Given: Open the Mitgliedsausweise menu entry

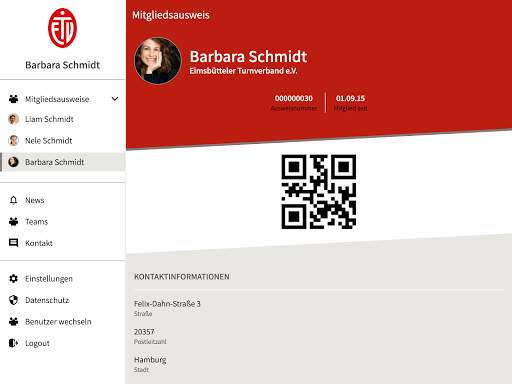Looking at the screenshot, I should tap(57, 99).
